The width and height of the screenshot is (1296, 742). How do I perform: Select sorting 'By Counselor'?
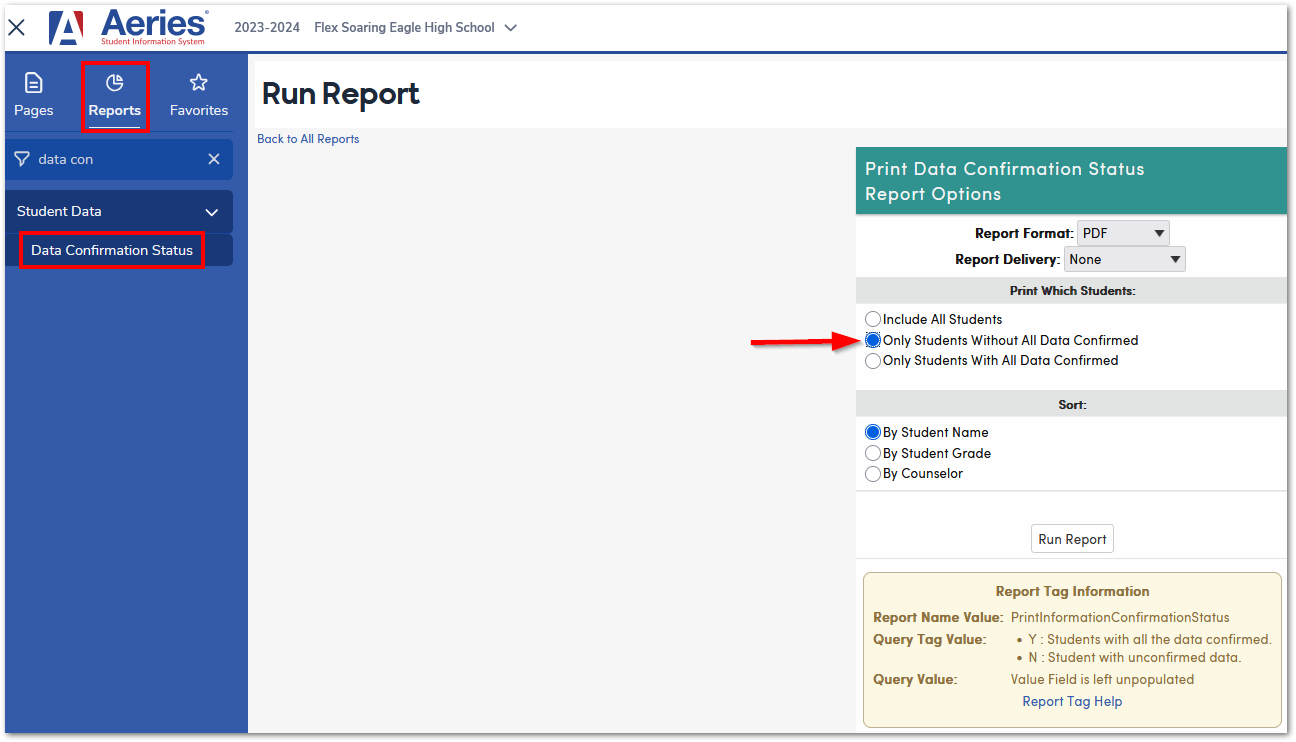tap(872, 473)
